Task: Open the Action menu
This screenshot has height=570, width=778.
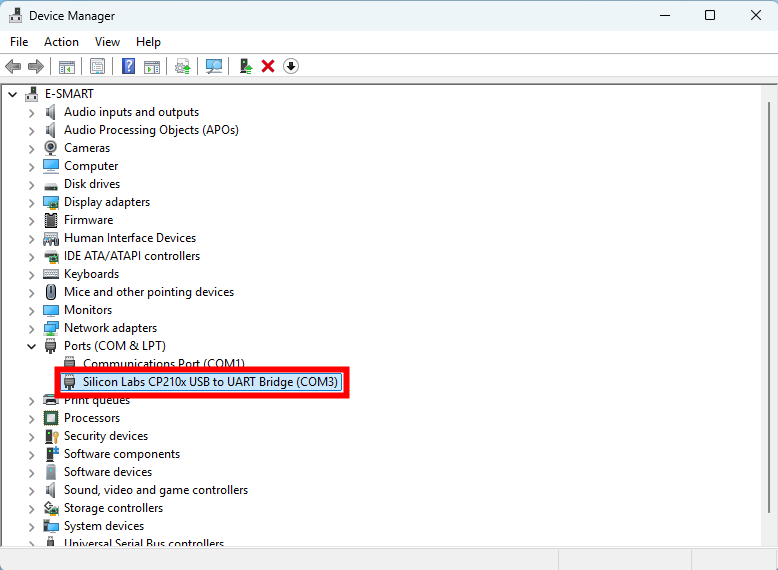Action: click(61, 42)
